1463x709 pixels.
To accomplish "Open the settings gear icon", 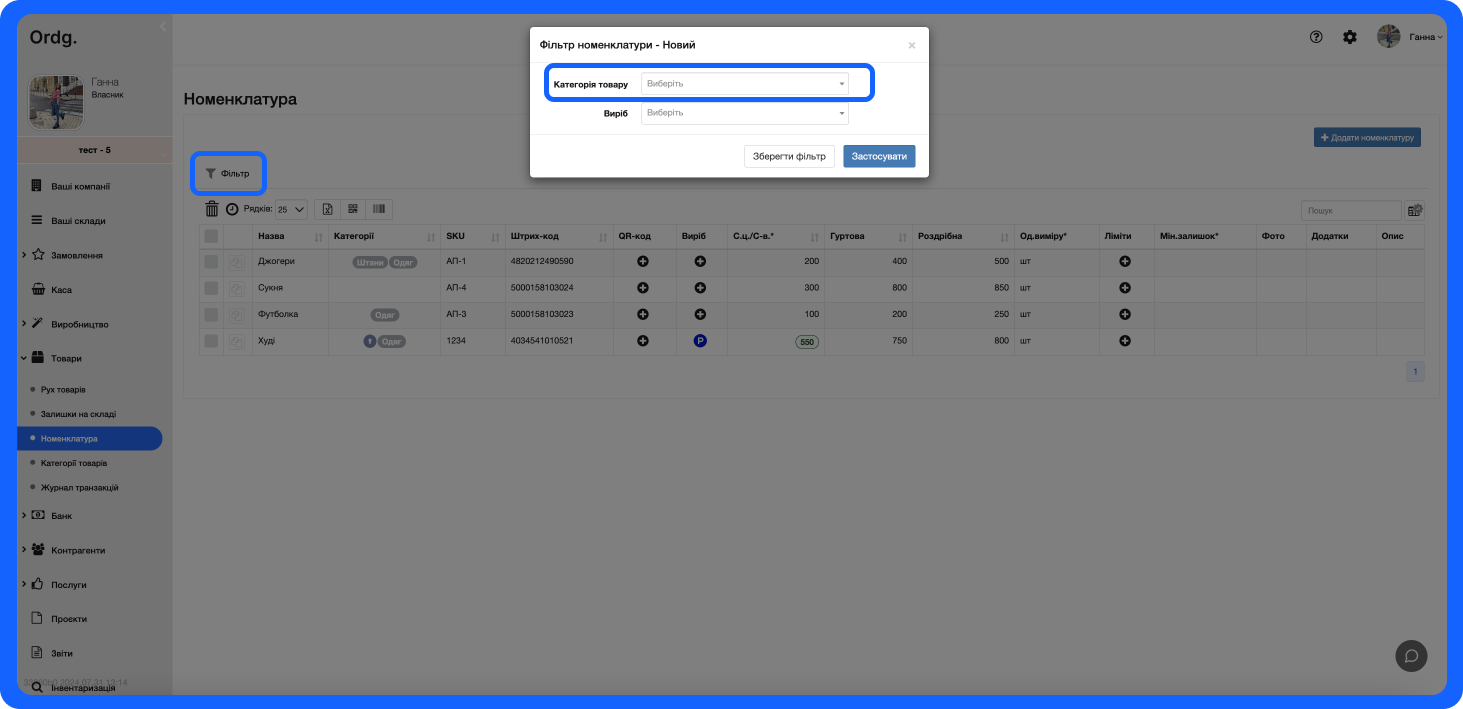I will [x=1350, y=37].
